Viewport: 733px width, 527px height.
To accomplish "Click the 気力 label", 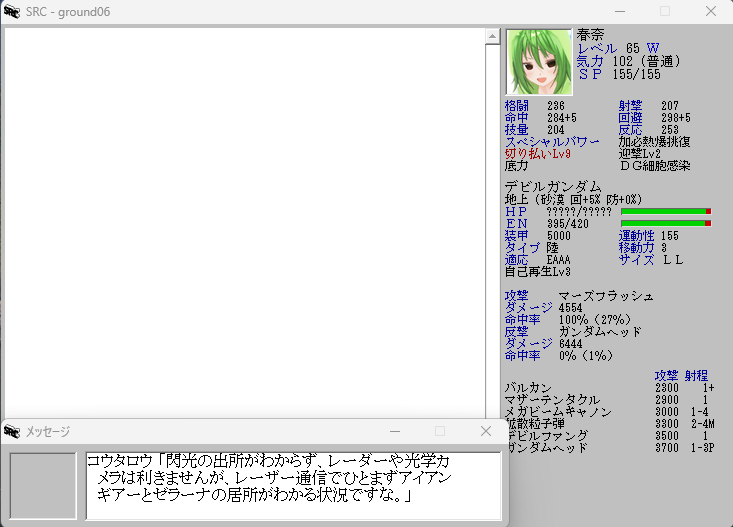I will 590,61.
